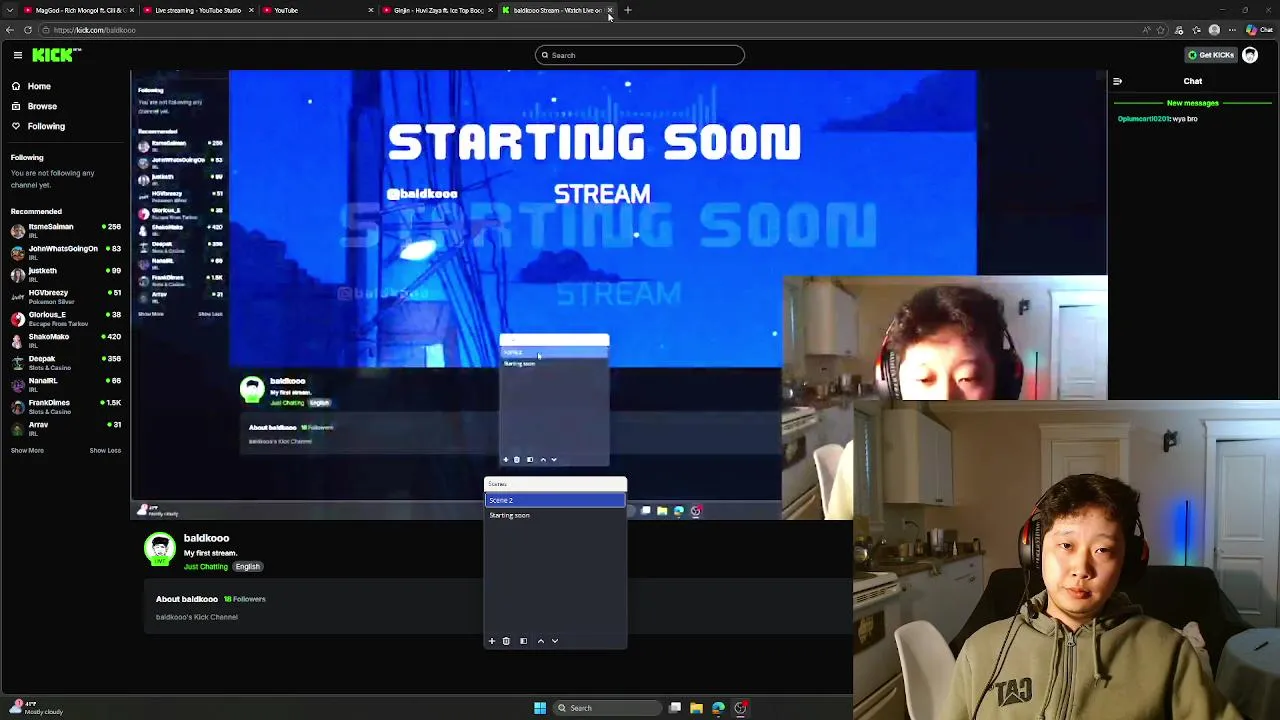Image resolution: width=1280 pixels, height=720 pixels.
Task: Delete selected scene with trash icon
Action: tap(506, 641)
